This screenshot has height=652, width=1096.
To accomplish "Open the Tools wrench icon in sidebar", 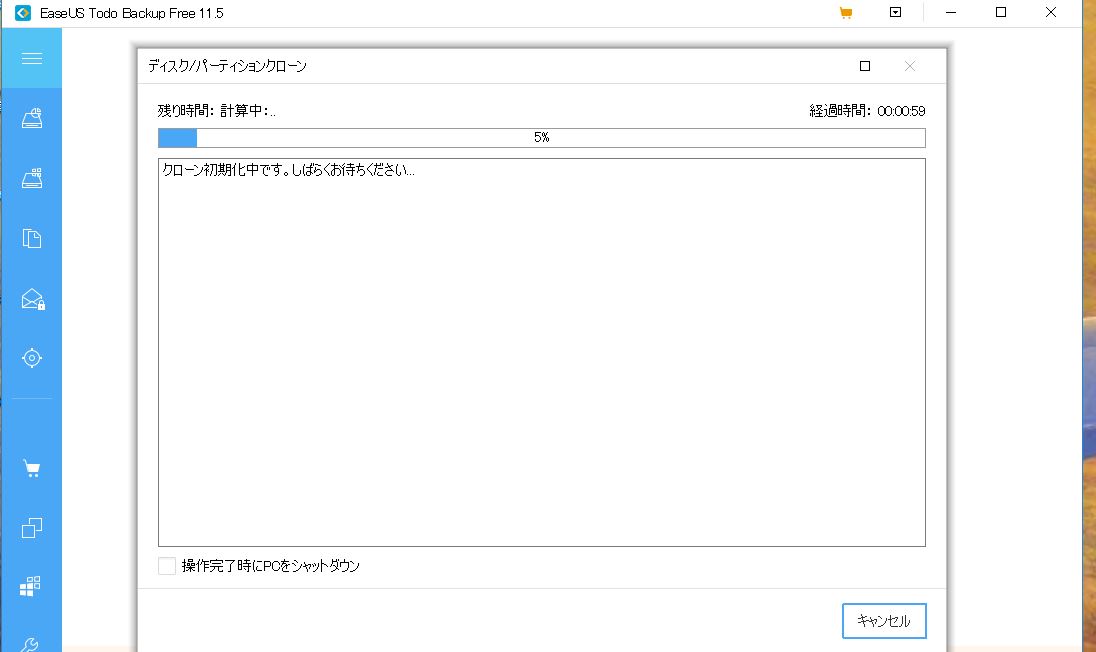I will click(x=30, y=644).
